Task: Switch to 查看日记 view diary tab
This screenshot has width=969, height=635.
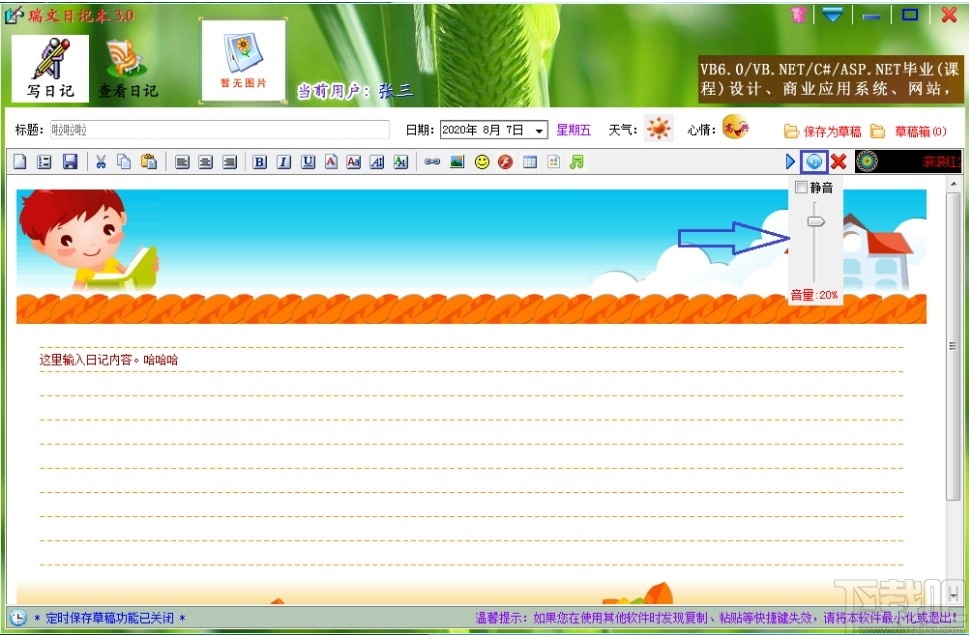Action: [128, 69]
